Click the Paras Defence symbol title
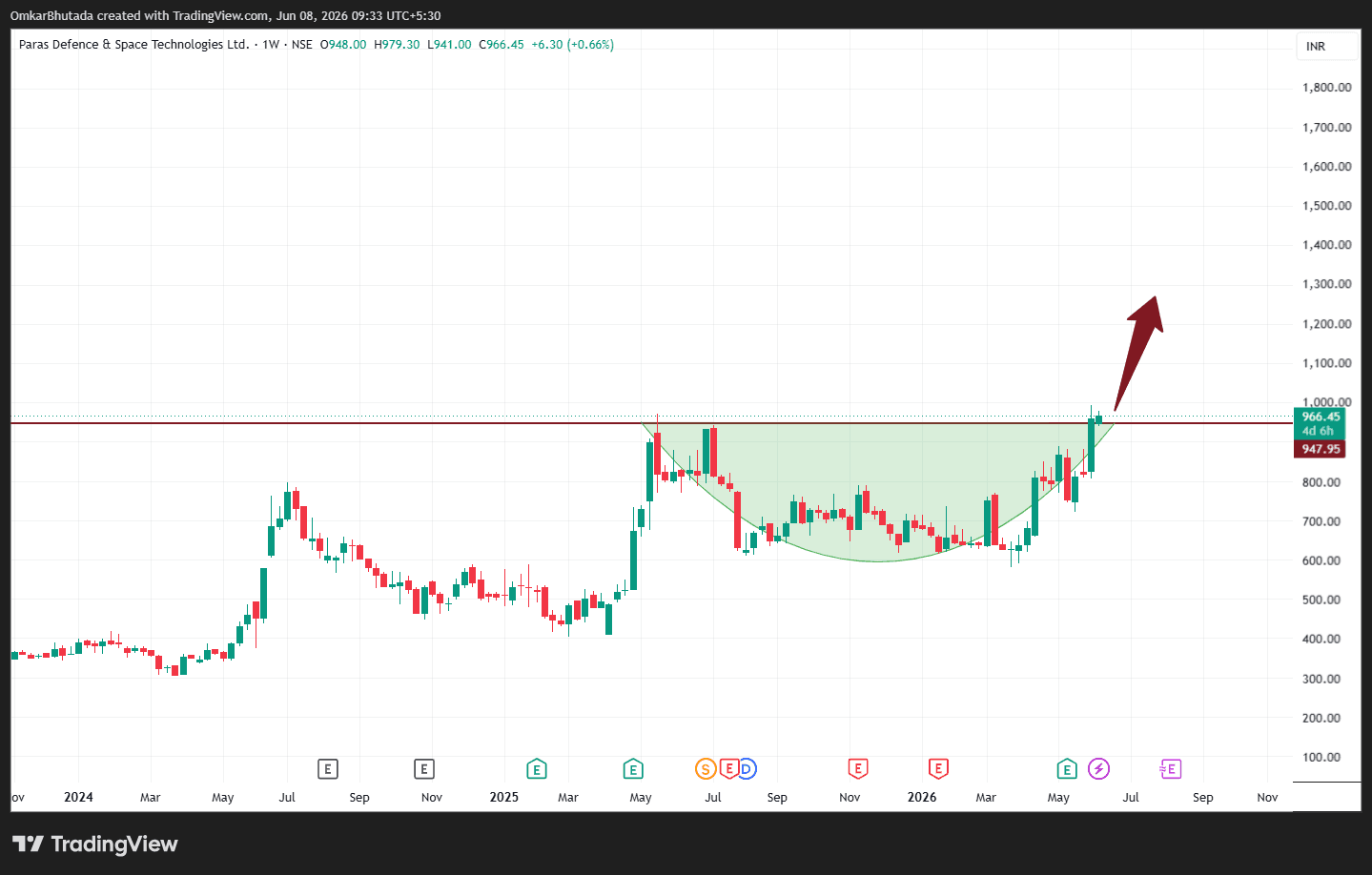Viewport: 1372px width, 875px height. [x=134, y=45]
